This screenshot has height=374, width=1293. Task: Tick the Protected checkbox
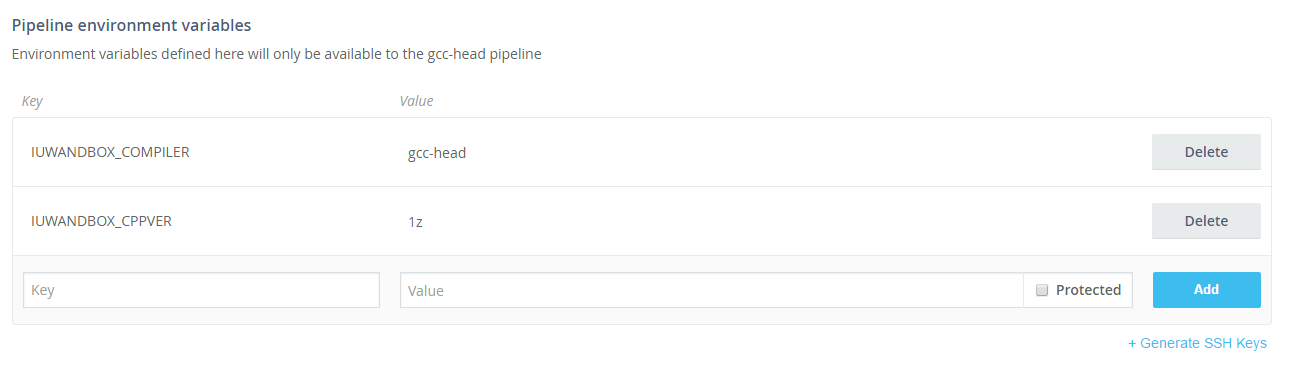click(x=1041, y=290)
